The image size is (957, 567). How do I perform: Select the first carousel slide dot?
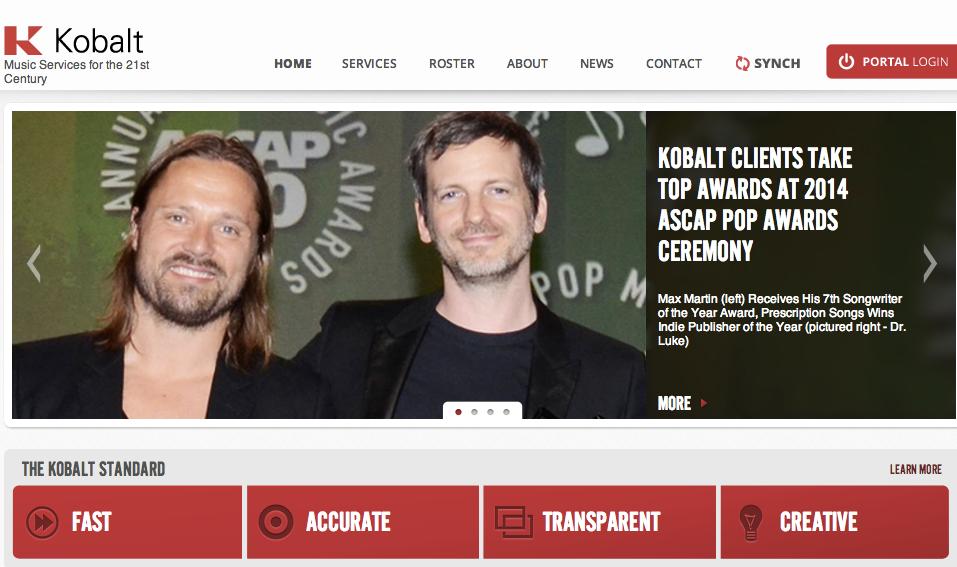[x=458, y=412]
